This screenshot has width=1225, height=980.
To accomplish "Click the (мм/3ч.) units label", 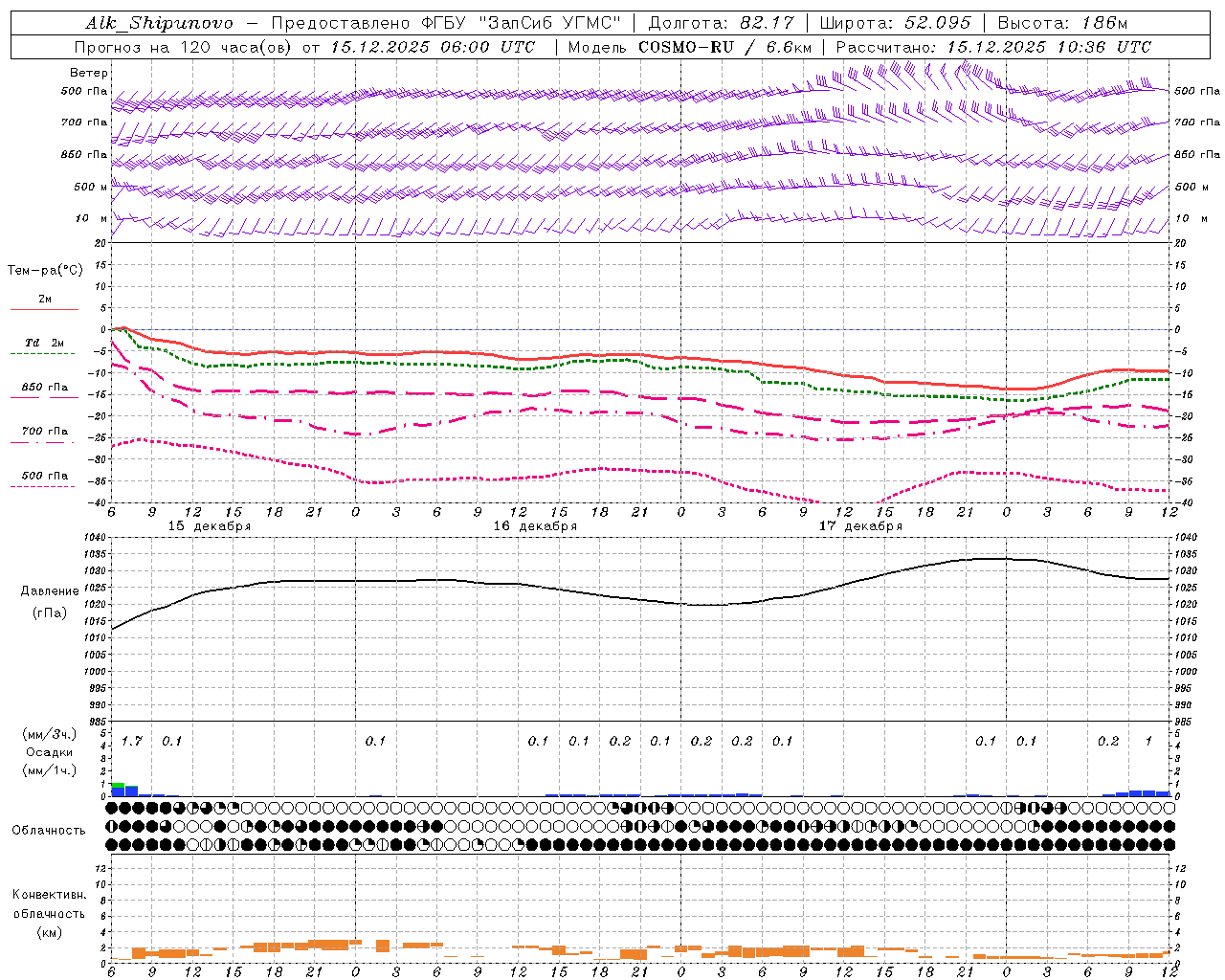I will 50,734.
